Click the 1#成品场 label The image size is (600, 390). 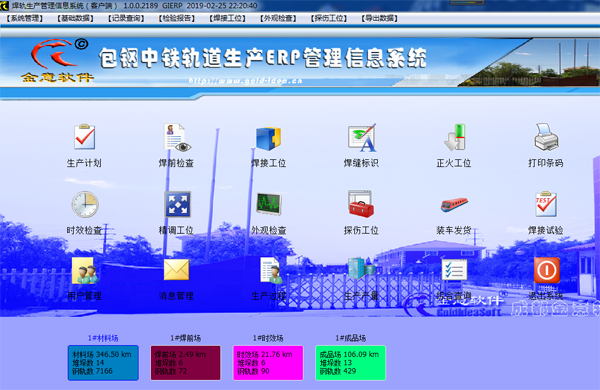point(351,338)
